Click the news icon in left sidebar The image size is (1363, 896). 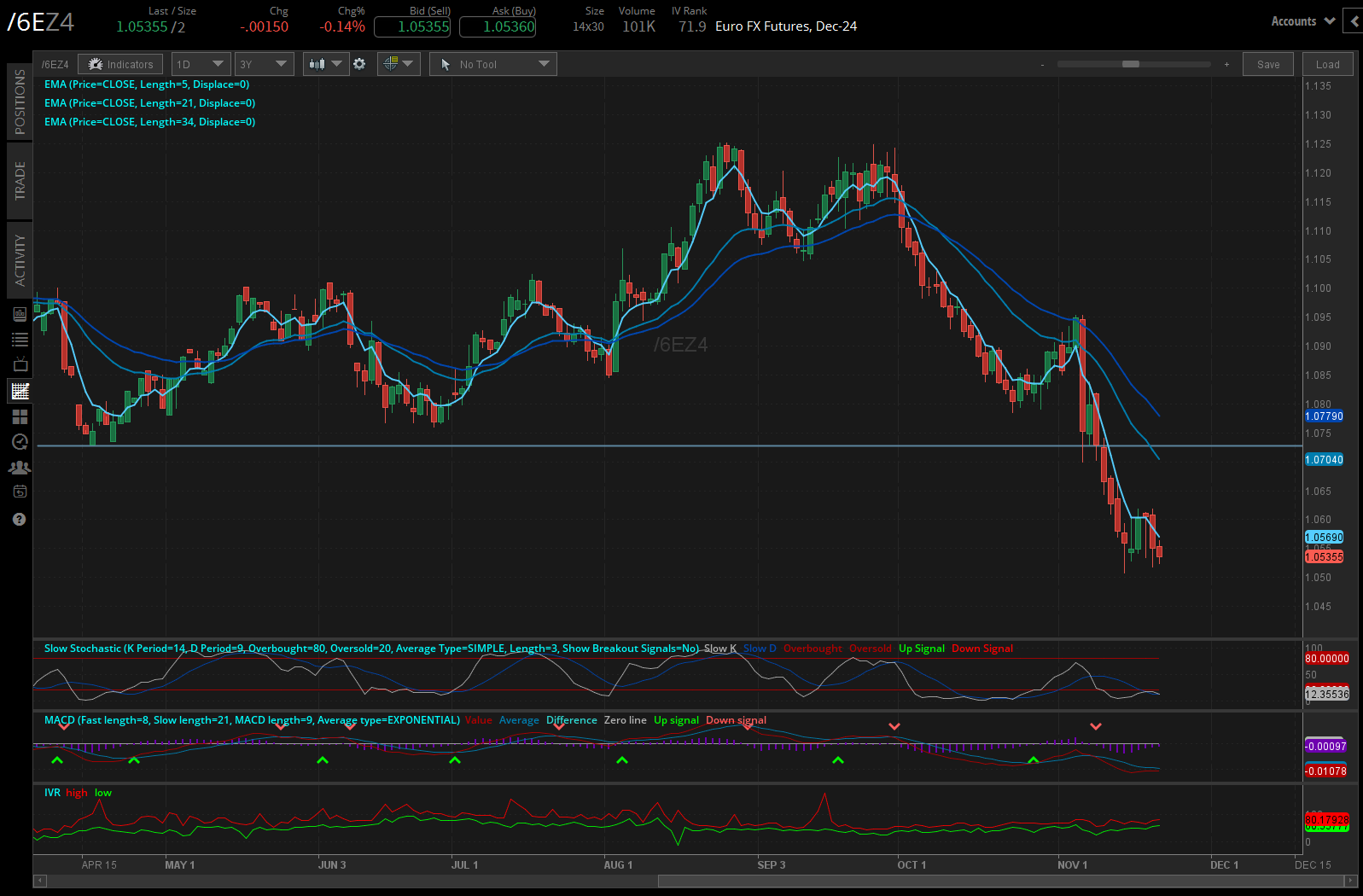20,315
